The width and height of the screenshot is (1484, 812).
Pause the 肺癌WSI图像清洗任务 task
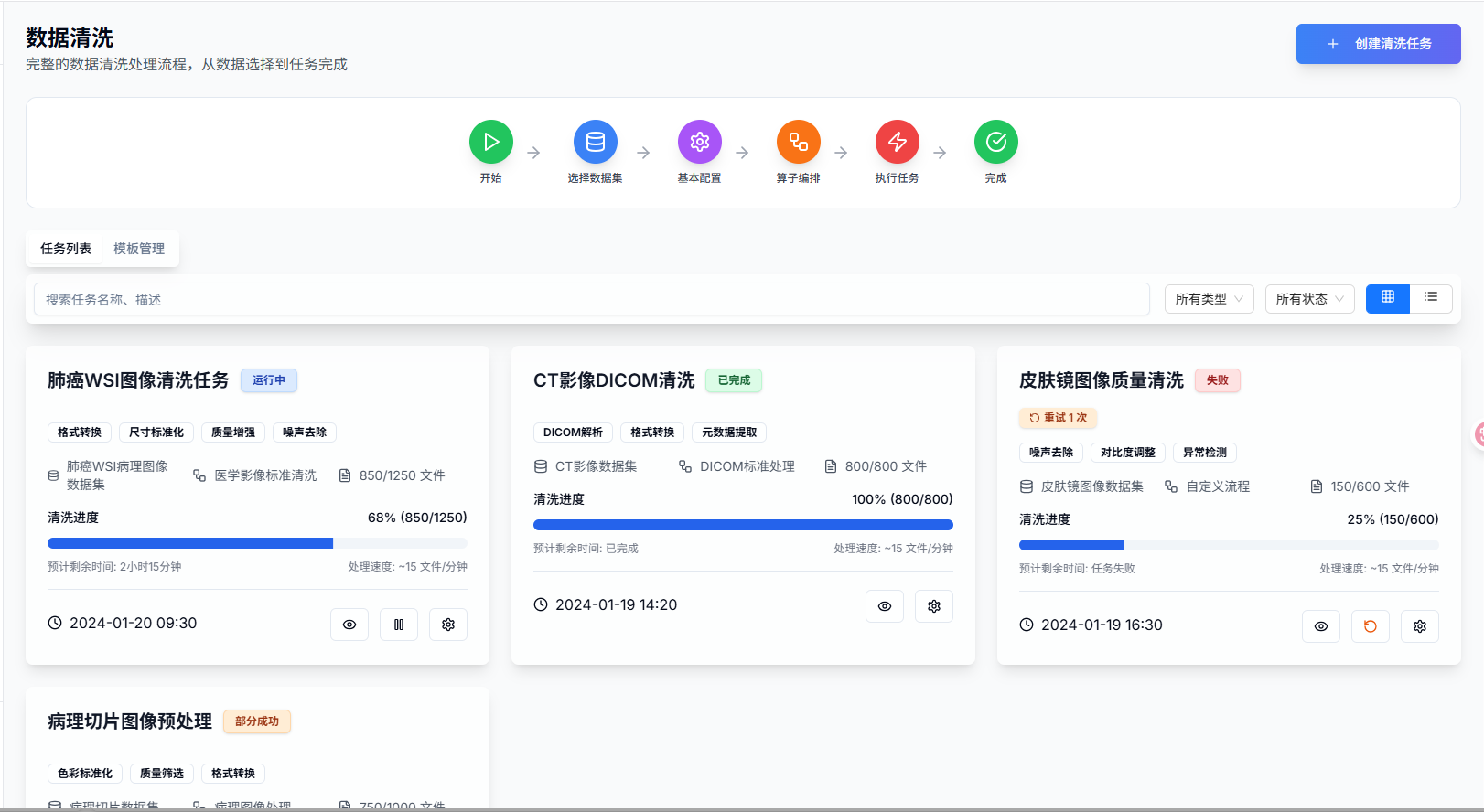pos(399,625)
